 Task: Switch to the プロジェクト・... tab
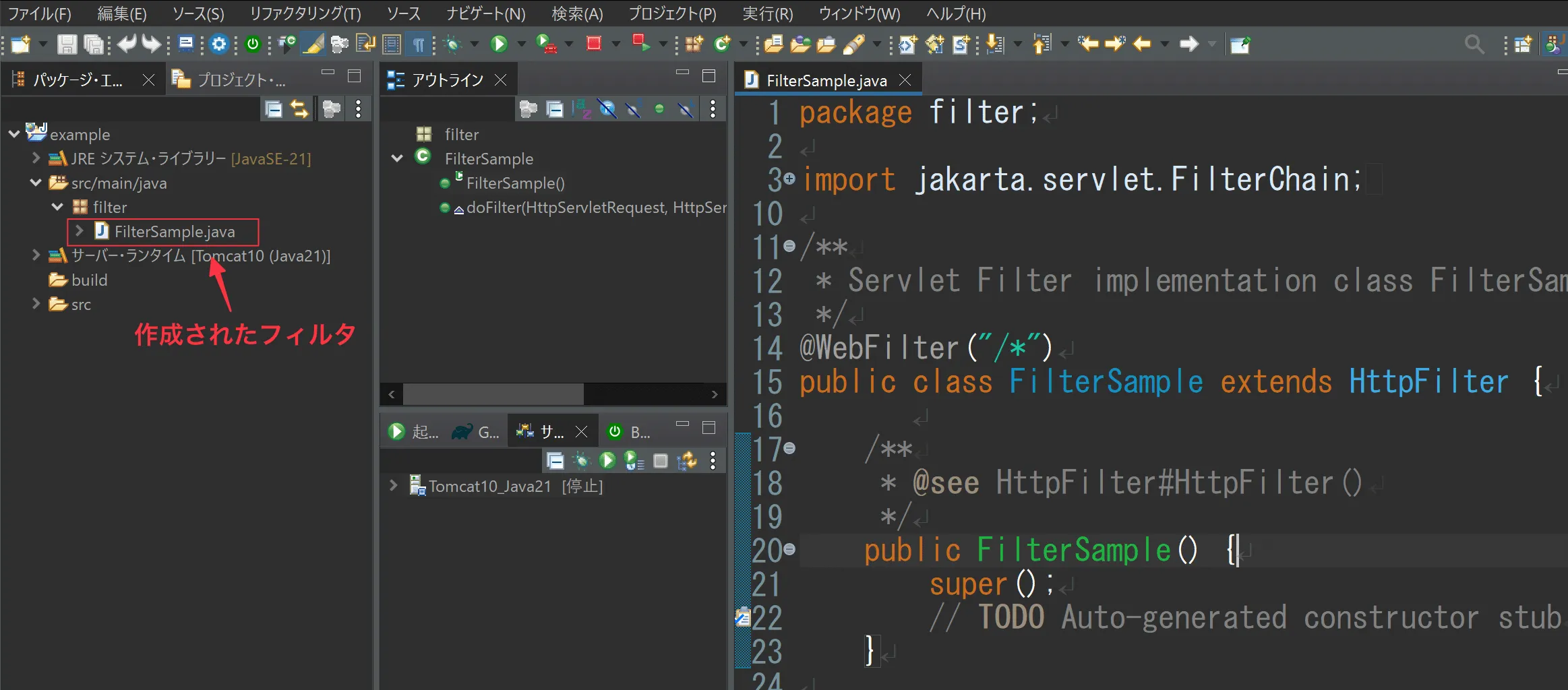pyautogui.click(x=229, y=80)
